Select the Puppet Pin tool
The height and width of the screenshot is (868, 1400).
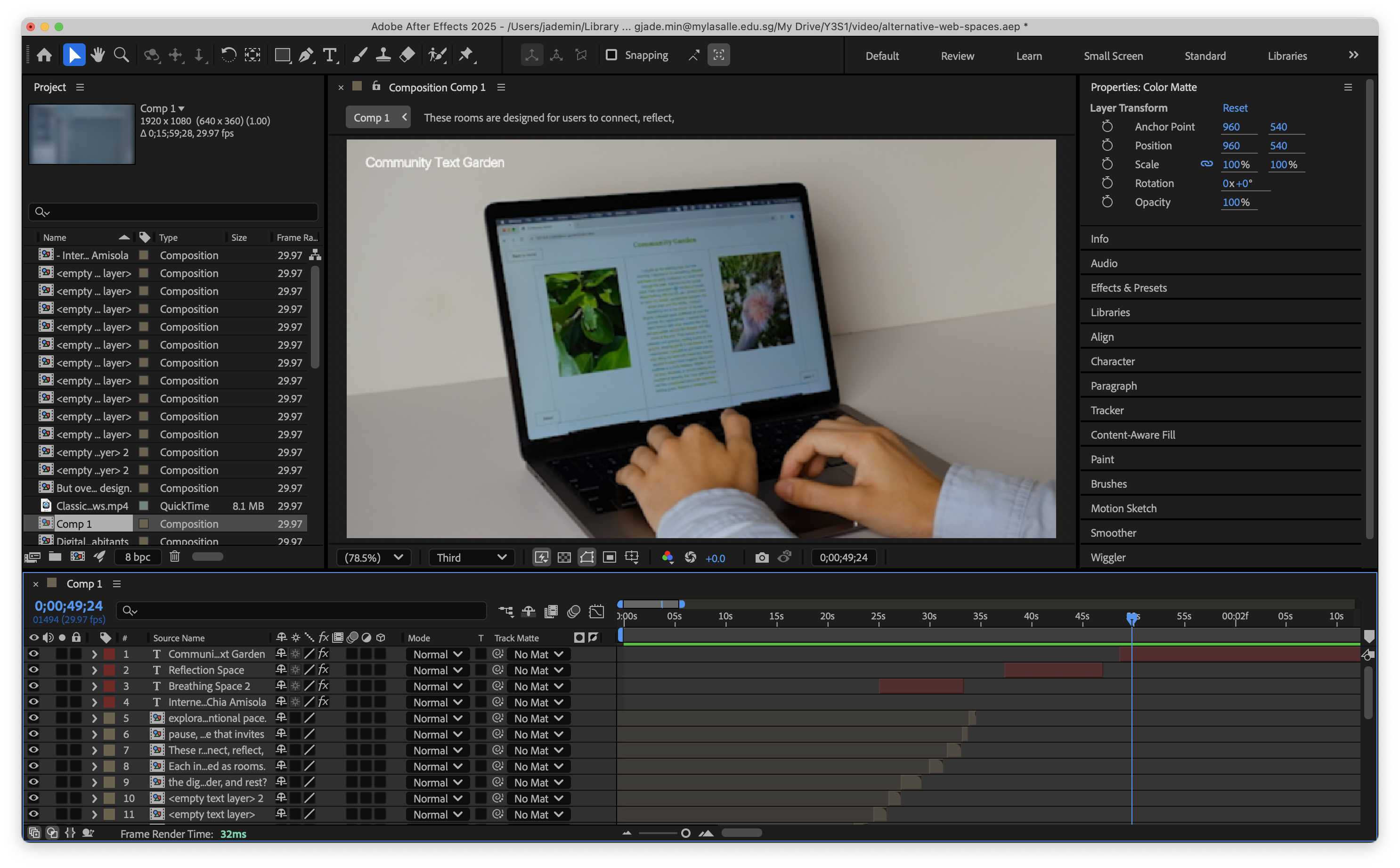465,55
